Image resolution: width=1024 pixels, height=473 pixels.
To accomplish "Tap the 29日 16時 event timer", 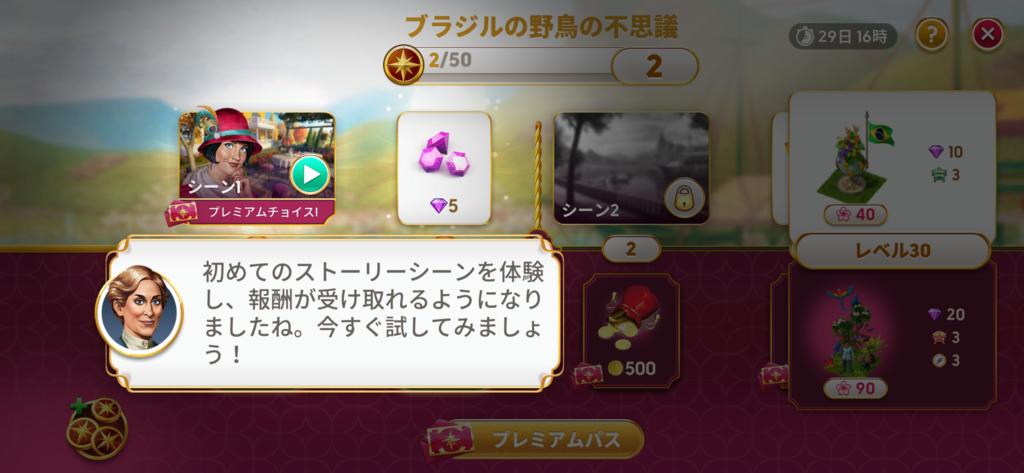I will tap(843, 37).
